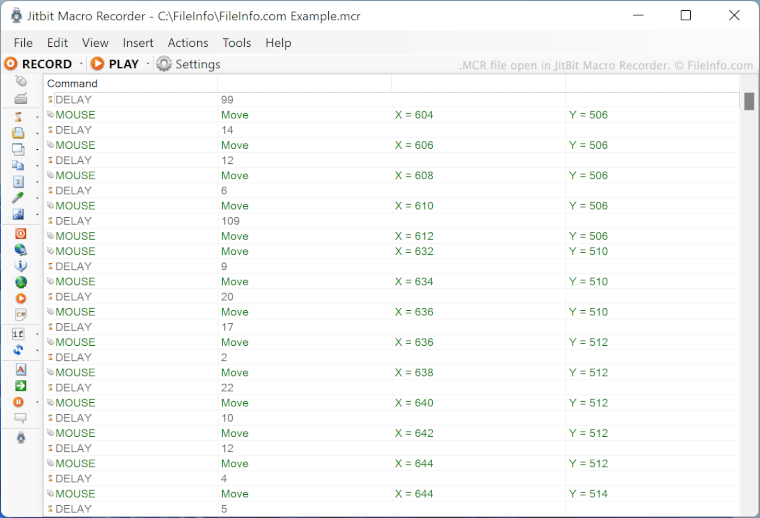Insert a delay using the hourglass icon

[x=19, y=116]
